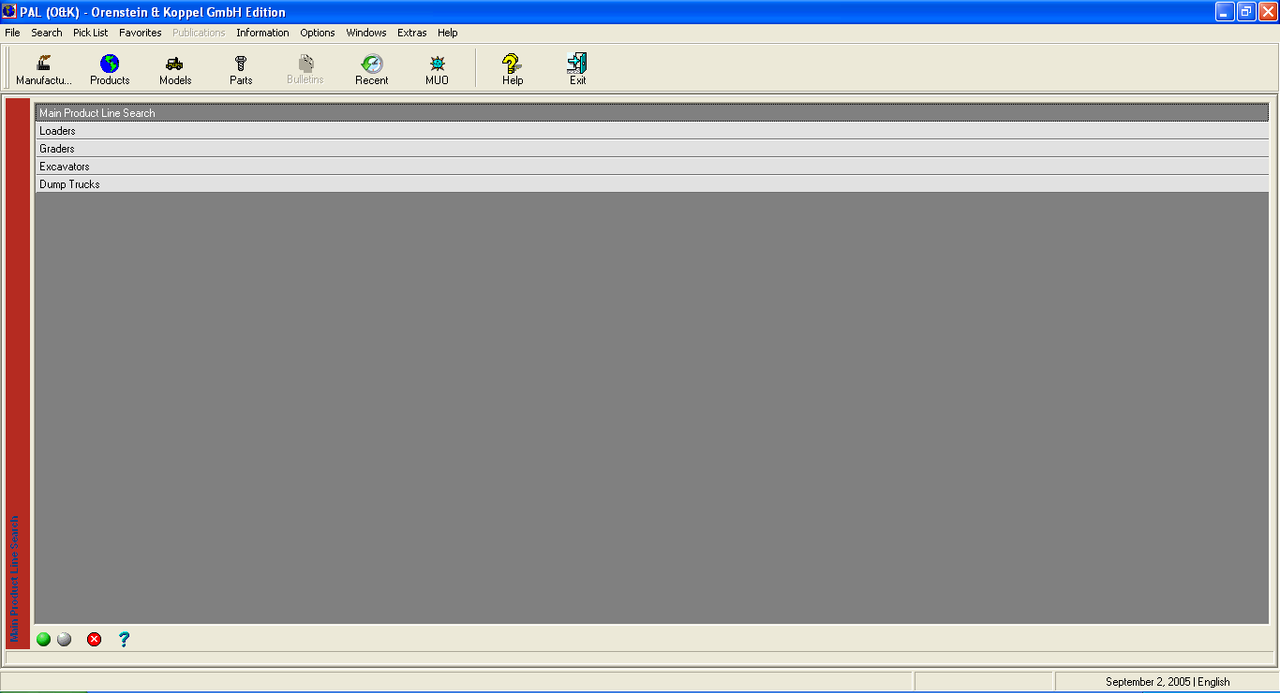1280x693 pixels.
Task: Open the Extras menu
Action: click(412, 33)
